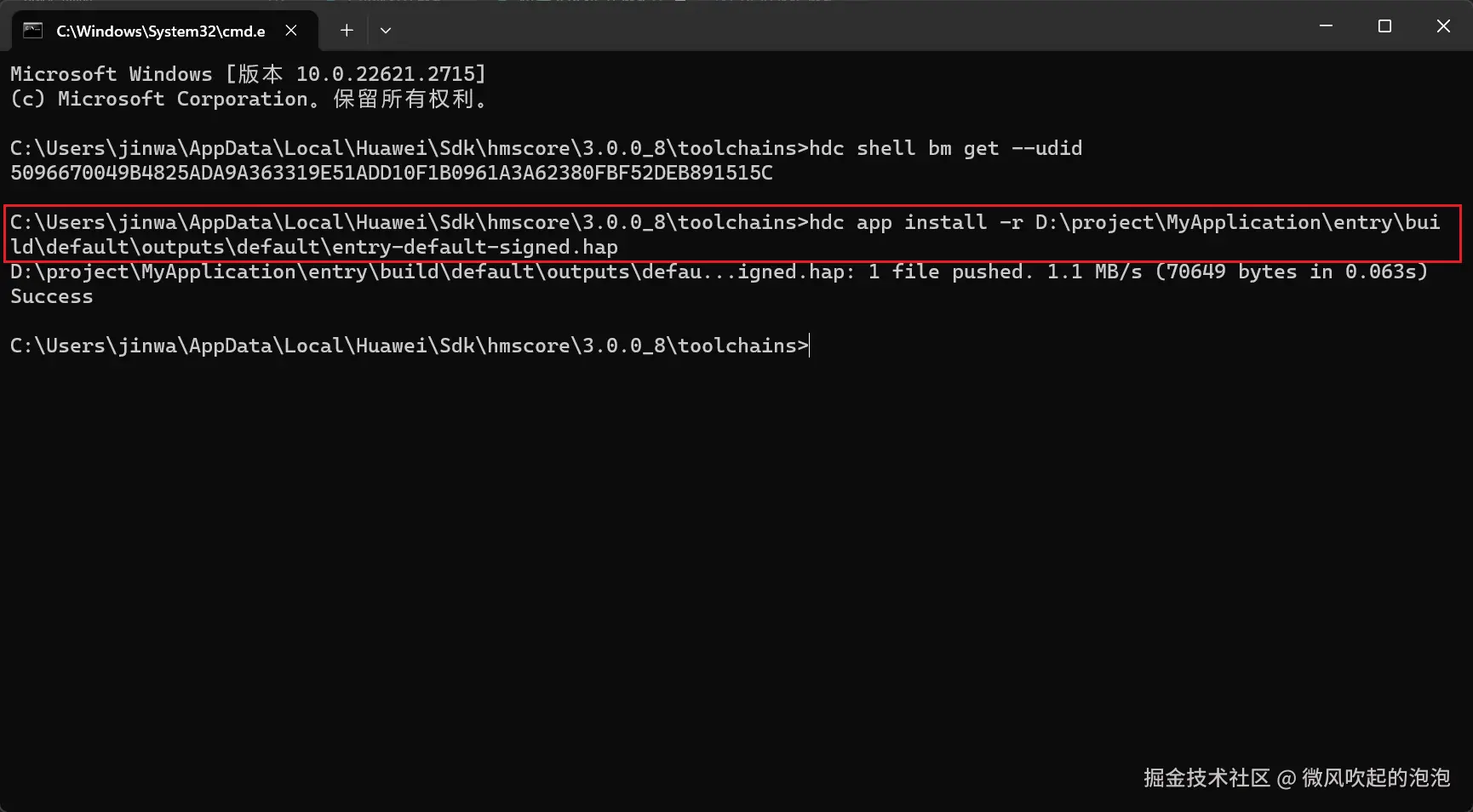Screen dimensions: 1473x812
Task: Click the 'hdc shell bm get --udid' command
Action: pyautogui.click(x=945, y=148)
